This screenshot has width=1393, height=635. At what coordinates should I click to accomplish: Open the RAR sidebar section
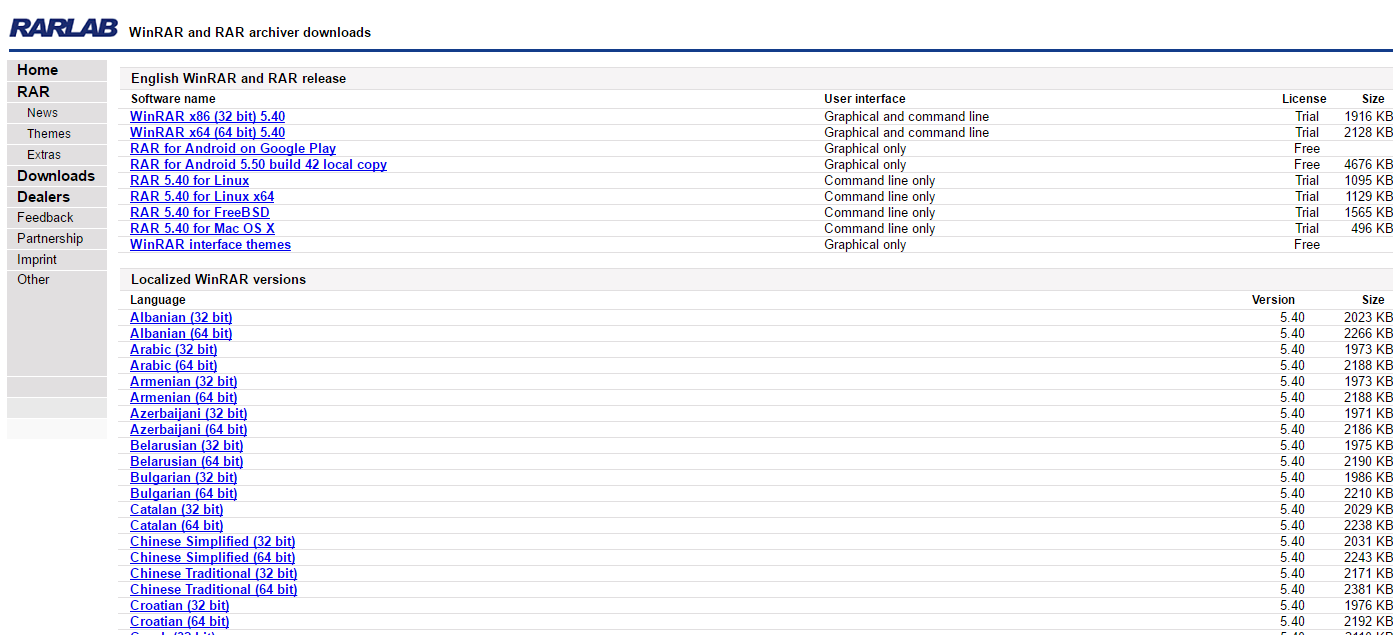[x=33, y=91]
